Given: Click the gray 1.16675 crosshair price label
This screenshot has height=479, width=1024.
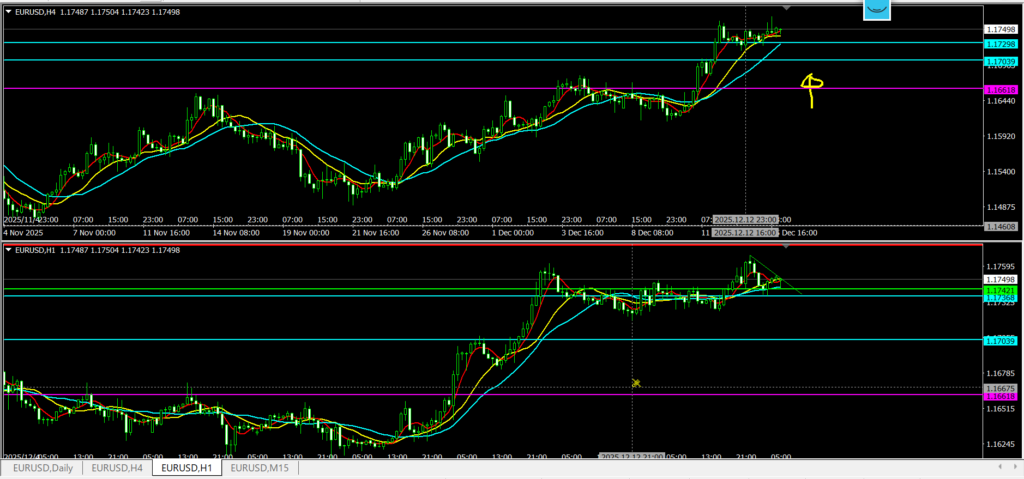Looking at the screenshot, I should click(x=1001, y=388).
